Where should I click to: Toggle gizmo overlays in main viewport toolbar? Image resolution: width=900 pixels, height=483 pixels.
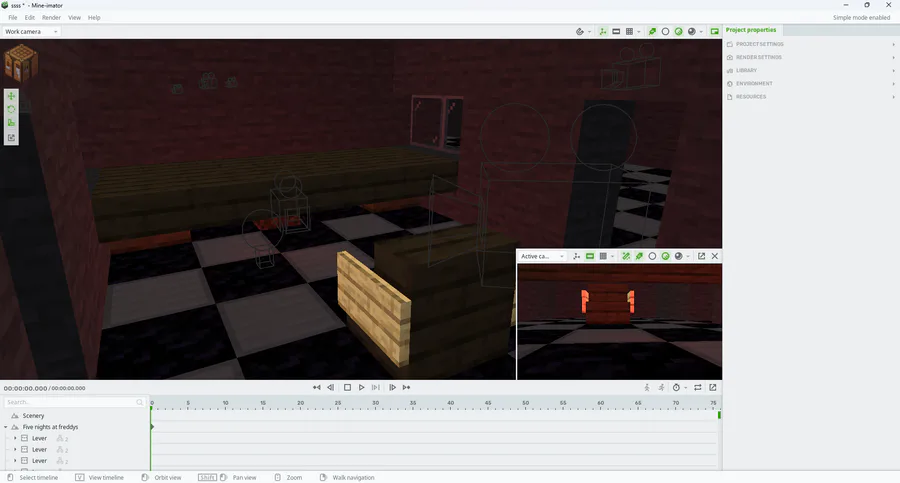click(603, 32)
